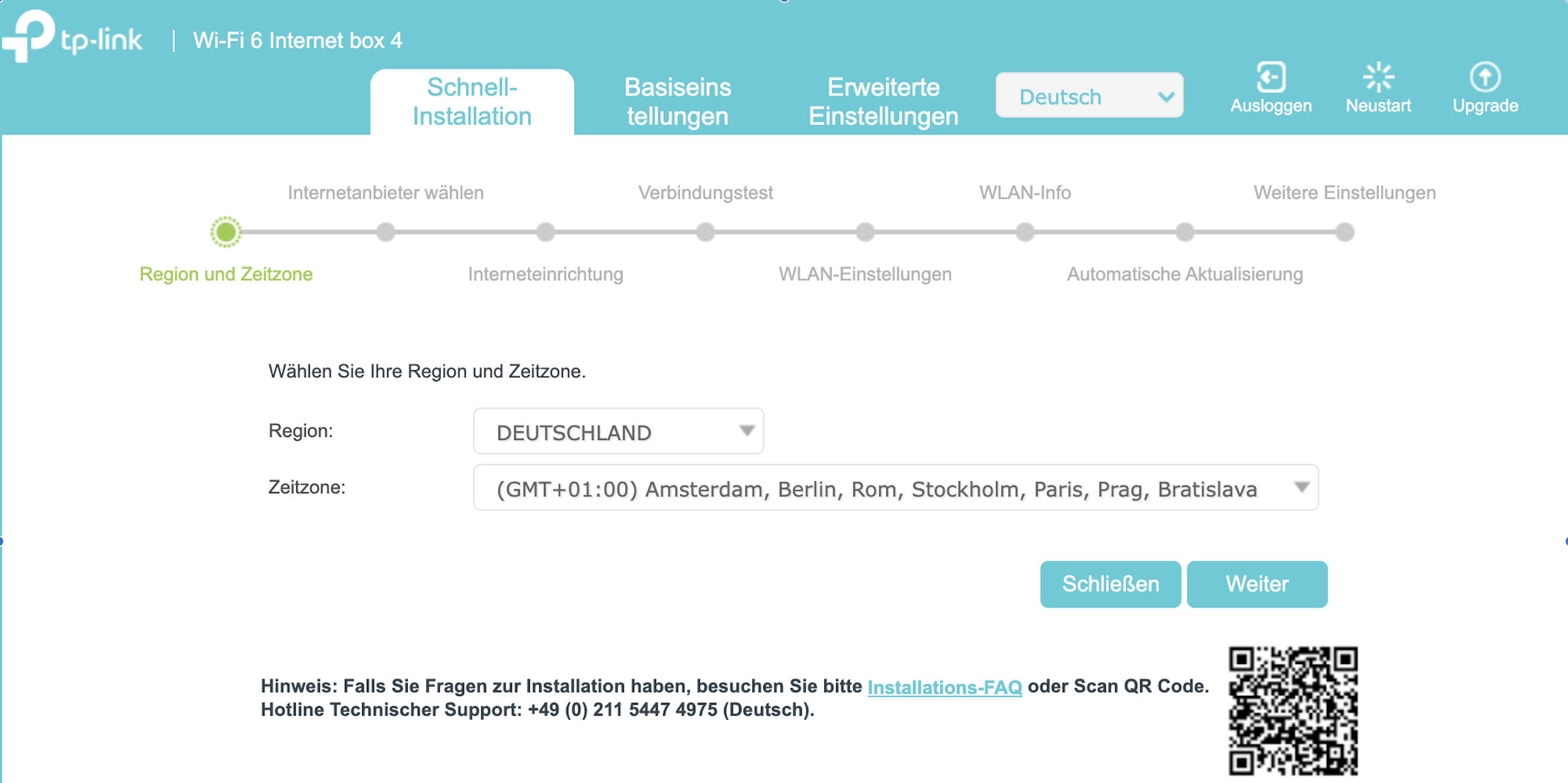Open the Region selector showing DEUTSCHLAND

(x=618, y=431)
